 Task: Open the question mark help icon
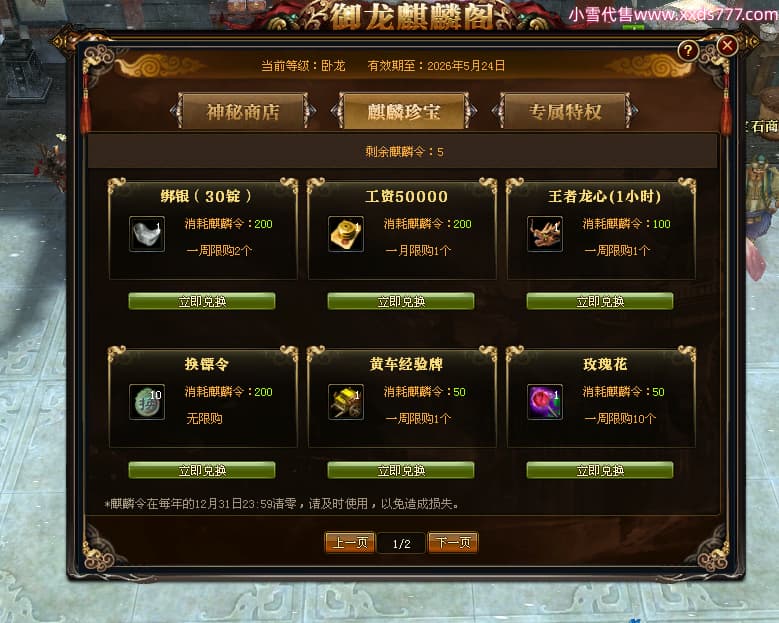pyautogui.click(x=688, y=50)
